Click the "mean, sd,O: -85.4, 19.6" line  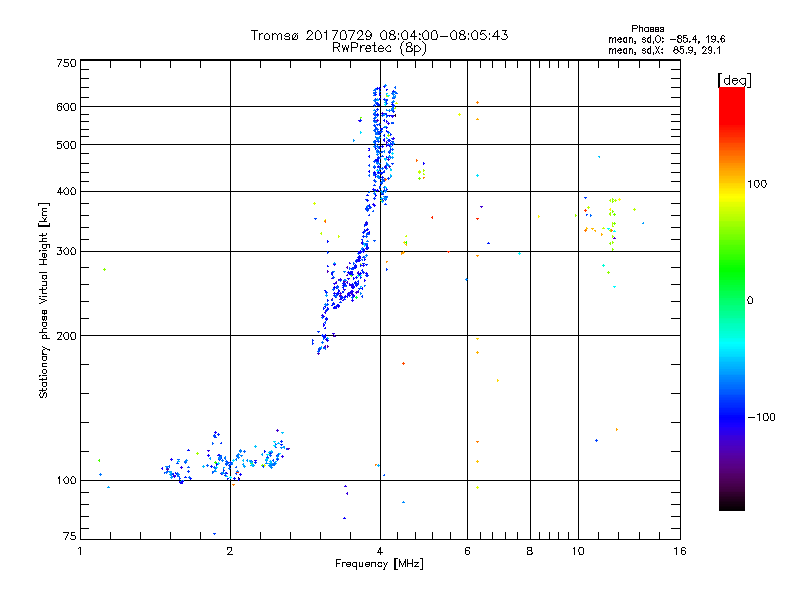(x=666, y=39)
